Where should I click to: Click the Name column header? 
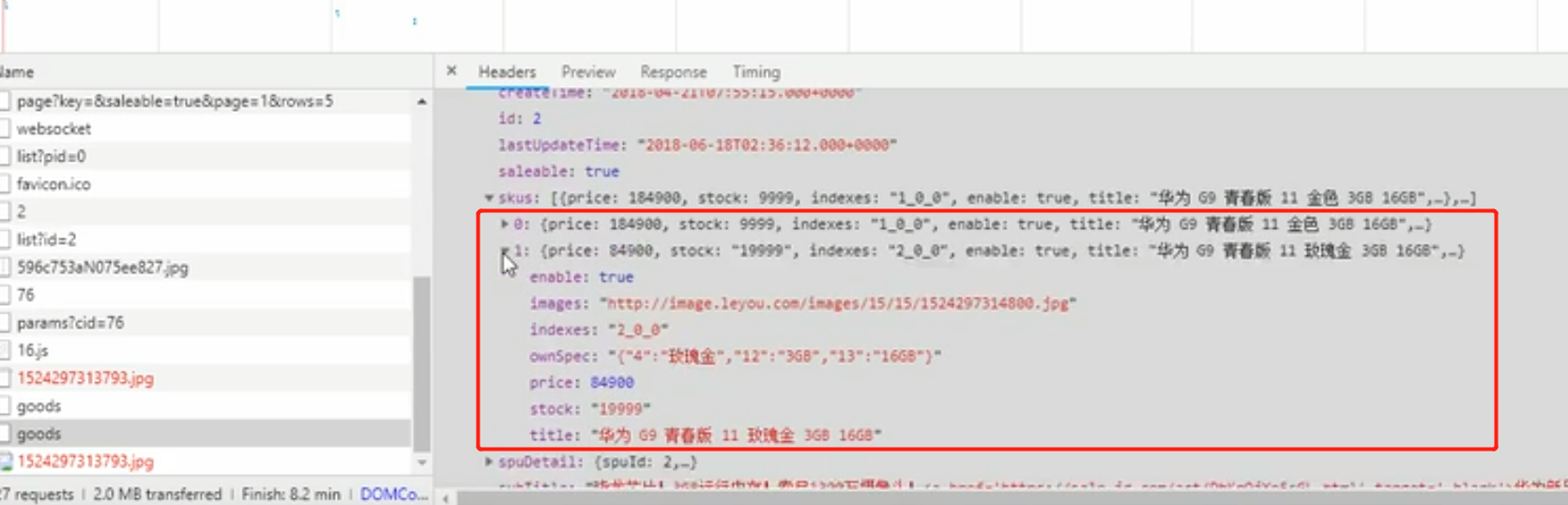point(17,72)
